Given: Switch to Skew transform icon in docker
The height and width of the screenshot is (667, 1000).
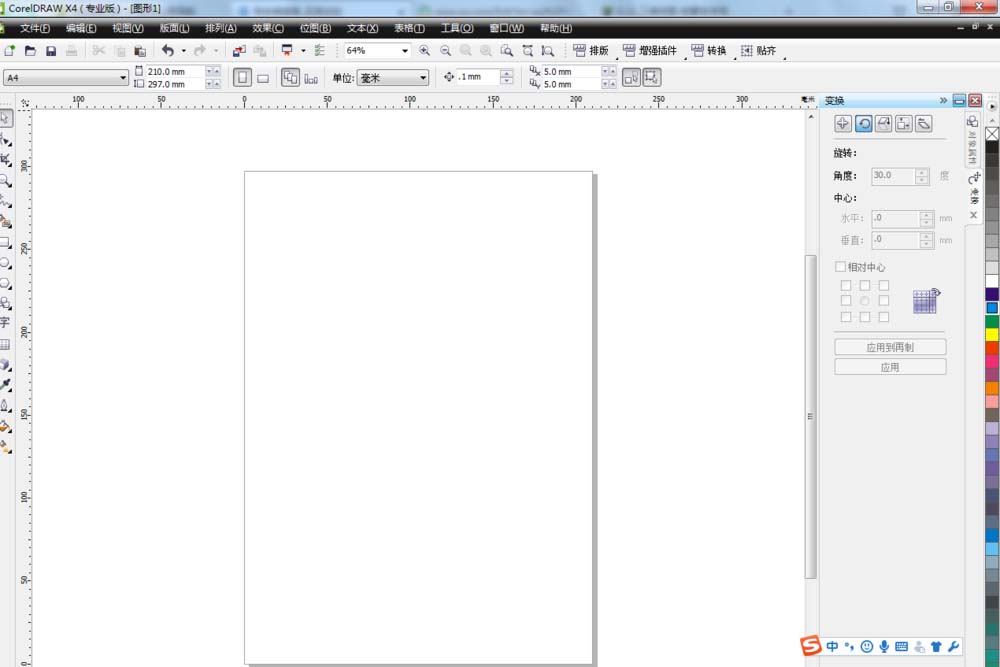Looking at the screenshot, I should [923, 124].
